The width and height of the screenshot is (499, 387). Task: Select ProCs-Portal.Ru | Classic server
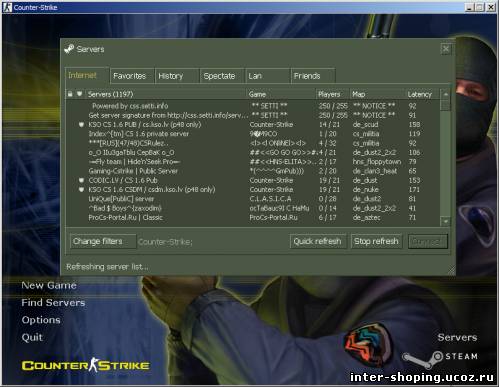253,218
